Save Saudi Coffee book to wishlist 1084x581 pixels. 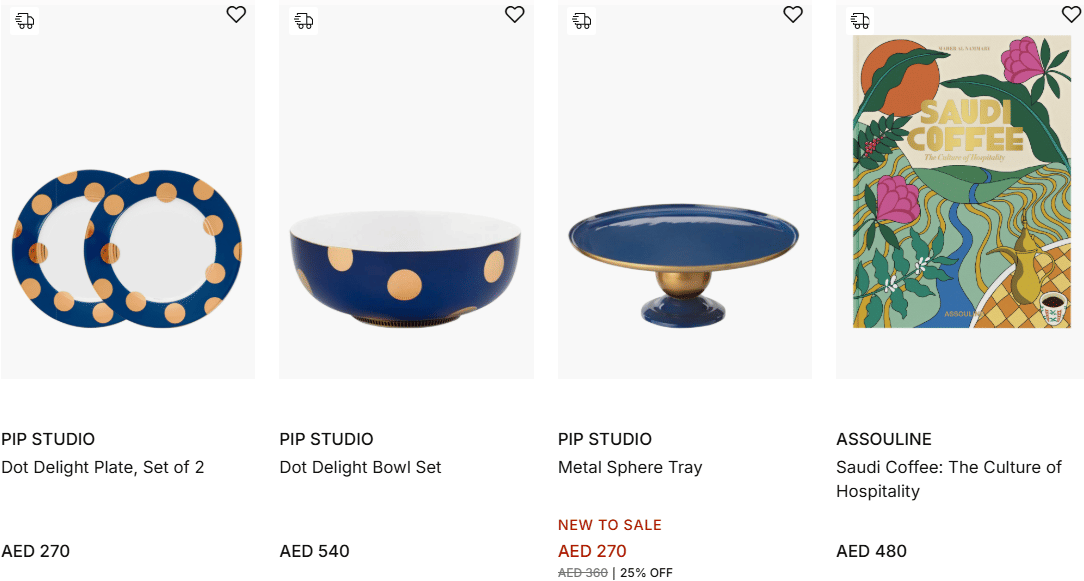click(1071, 15)
